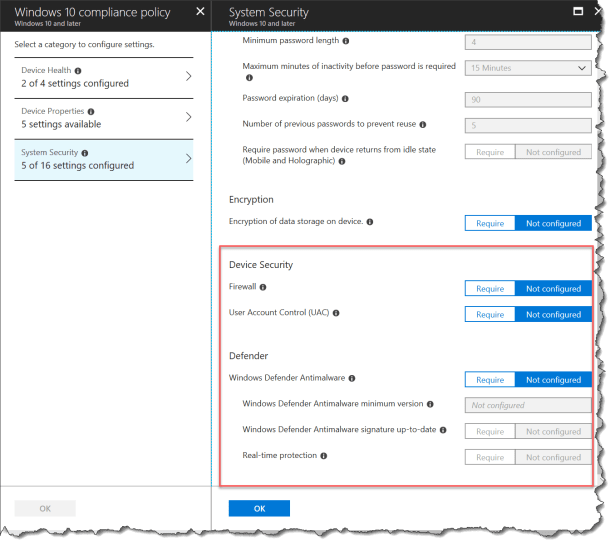This screenshot has height=546, width=615.
Task: Set Encryption of data storage to Require
Action: [490, 223]
